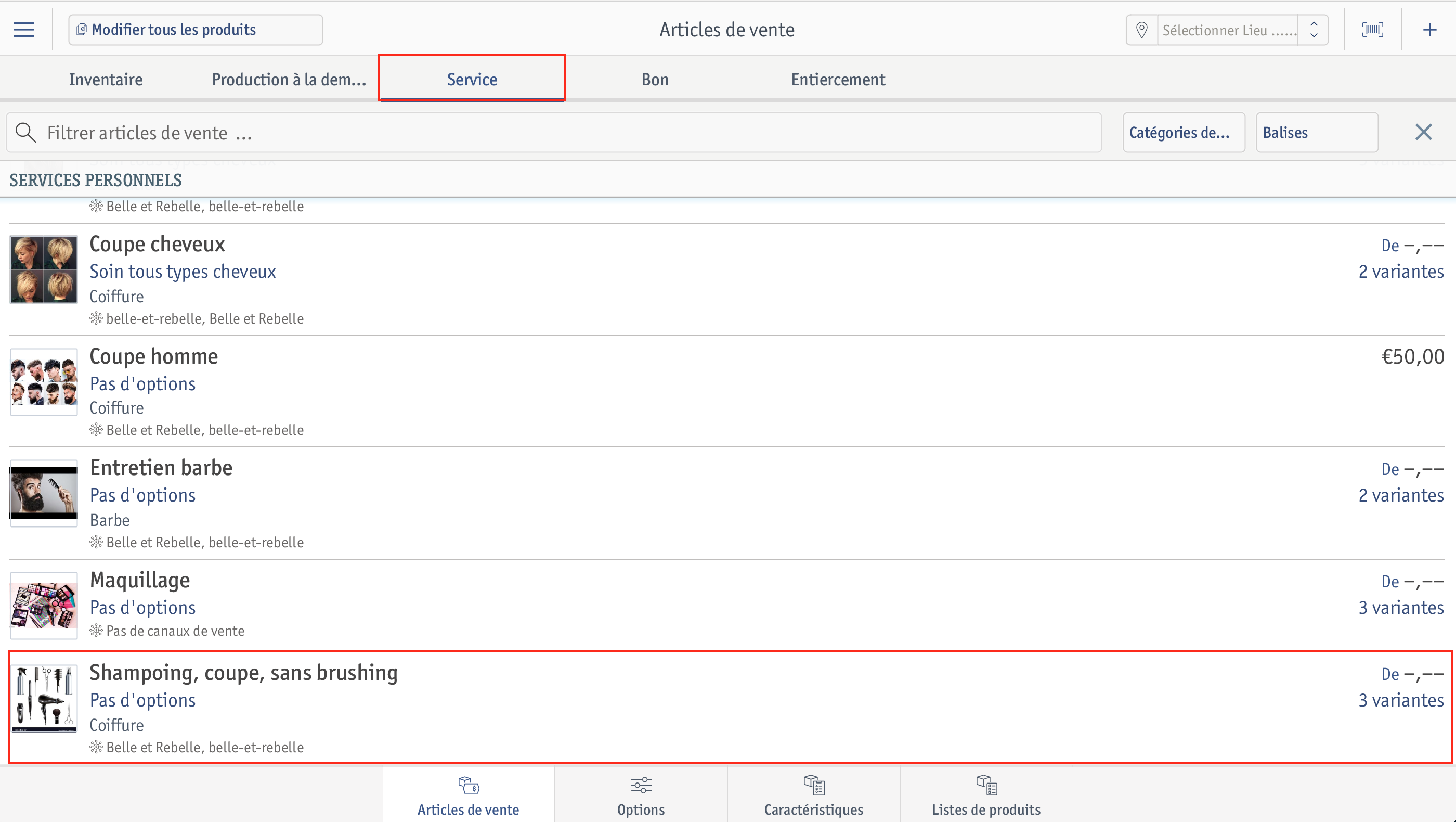Click the barcode scanner icon
This screenshot has height=822, width=1456.
1372,30
